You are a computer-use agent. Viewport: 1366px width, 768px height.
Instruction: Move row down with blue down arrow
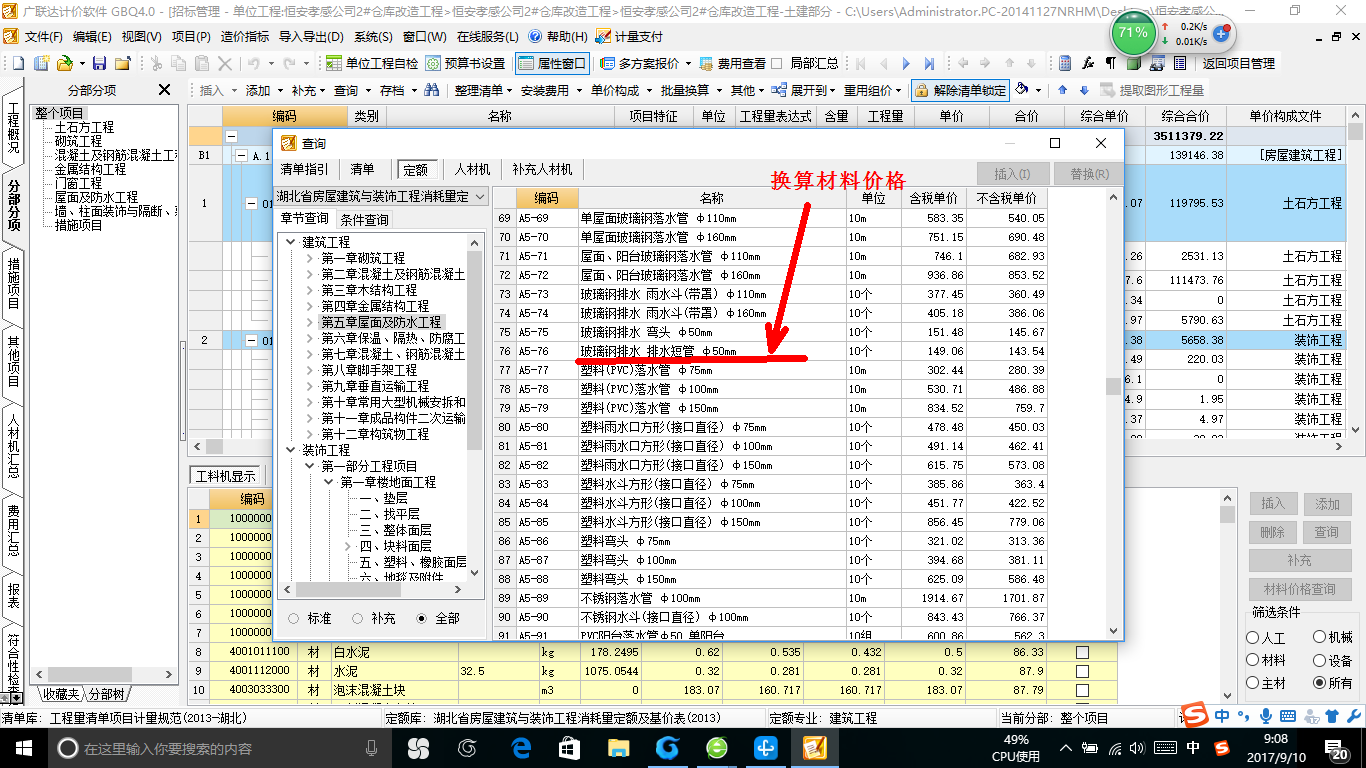(1082, 90)
